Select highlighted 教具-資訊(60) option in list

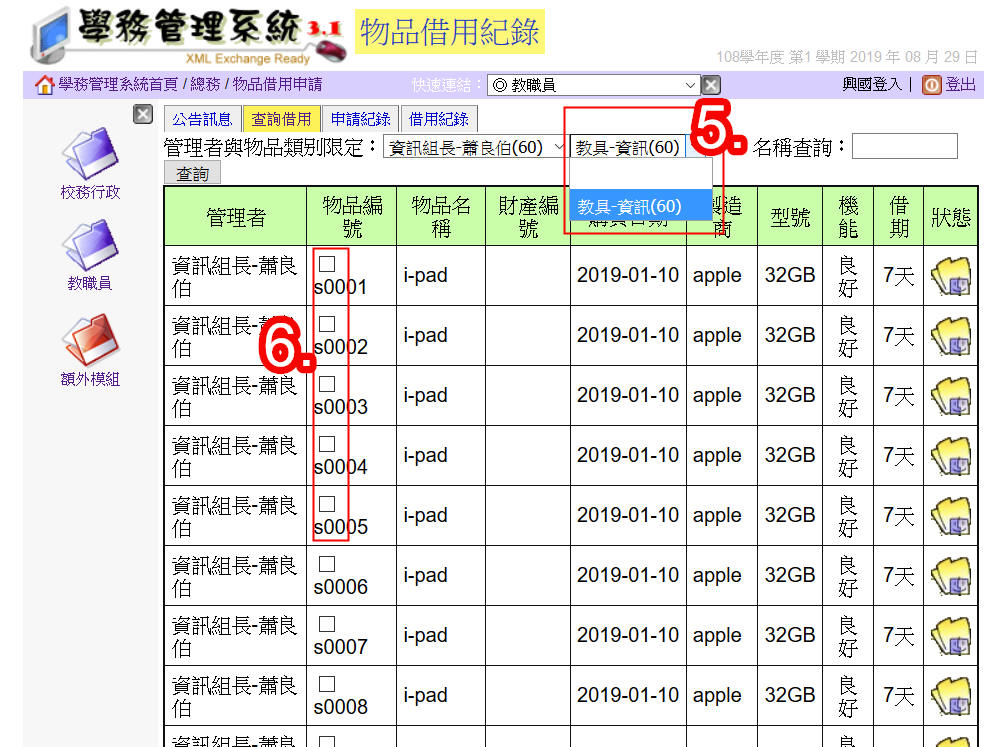coord(640,206)
